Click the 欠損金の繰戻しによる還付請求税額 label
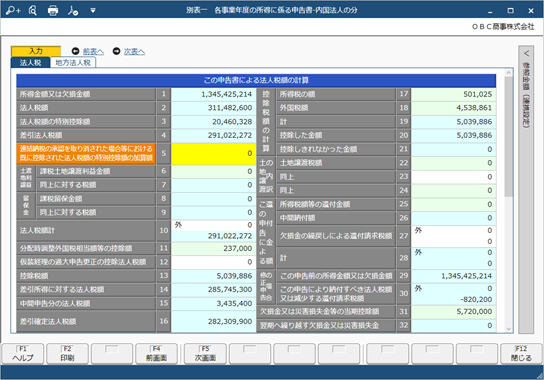 (336, 236)
